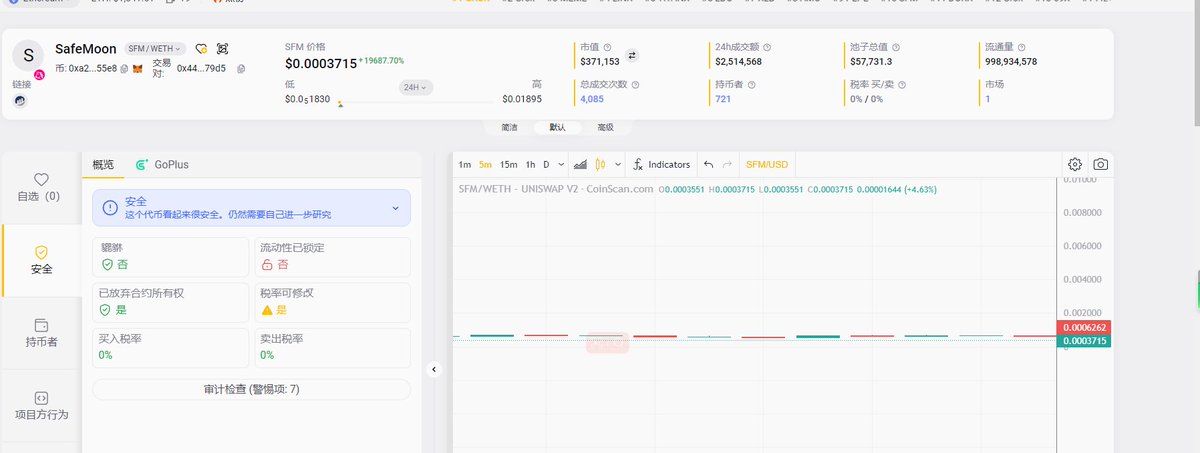Click market count 1
The height and width of the screenshot is (453, 1200).
coord(988,99)
